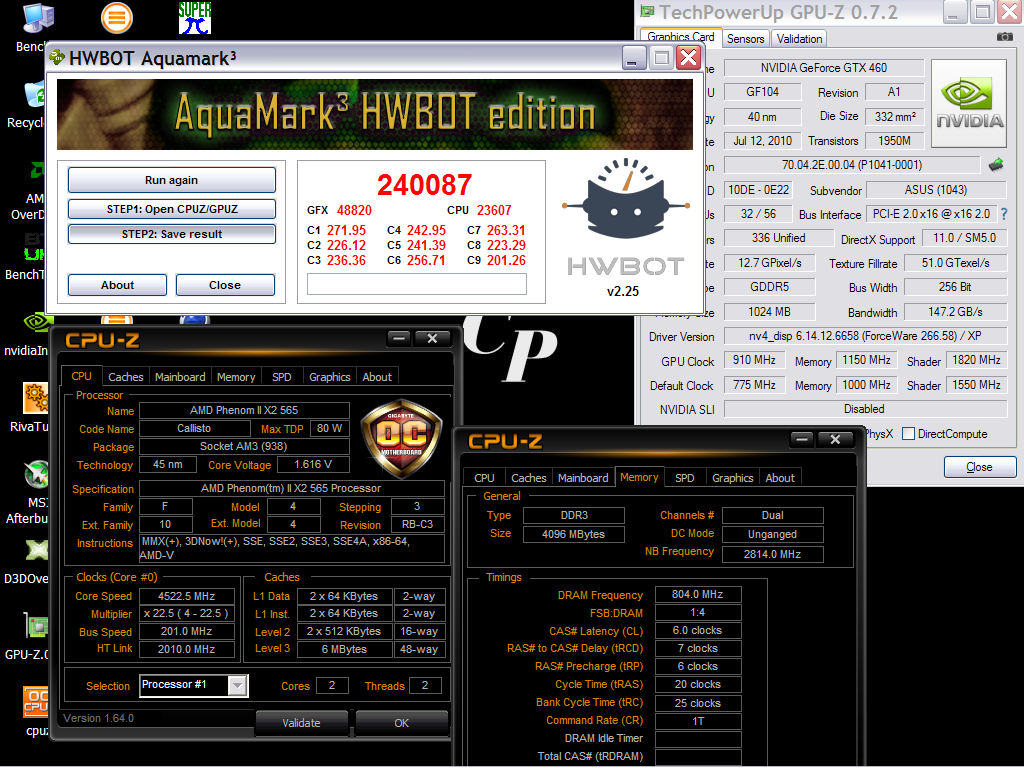Click the About button in Aquamark
This screenshot has width=1024, height=768.
(x=118, y=285)
